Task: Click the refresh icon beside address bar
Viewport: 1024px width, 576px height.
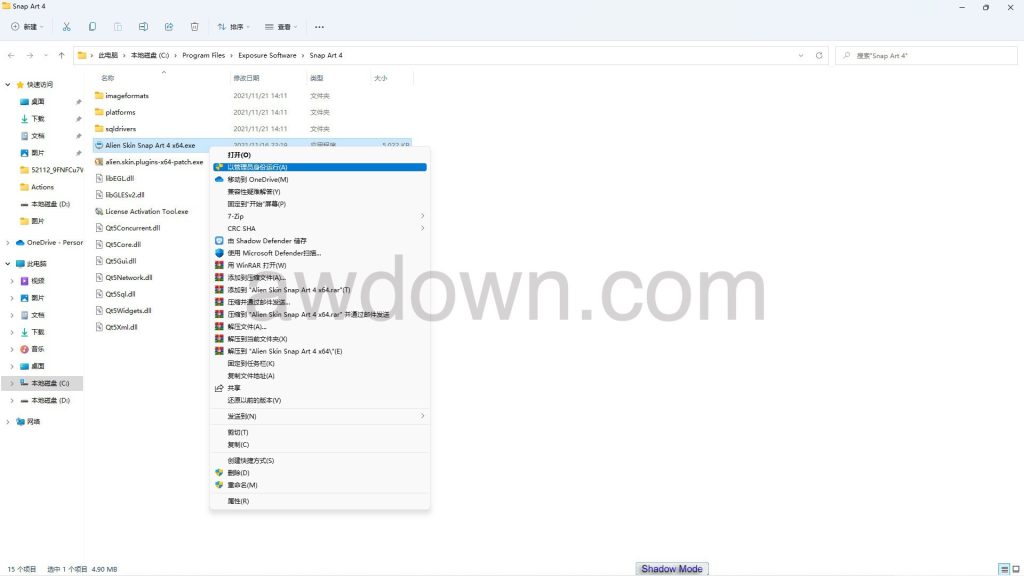Action: coord(820,56)
